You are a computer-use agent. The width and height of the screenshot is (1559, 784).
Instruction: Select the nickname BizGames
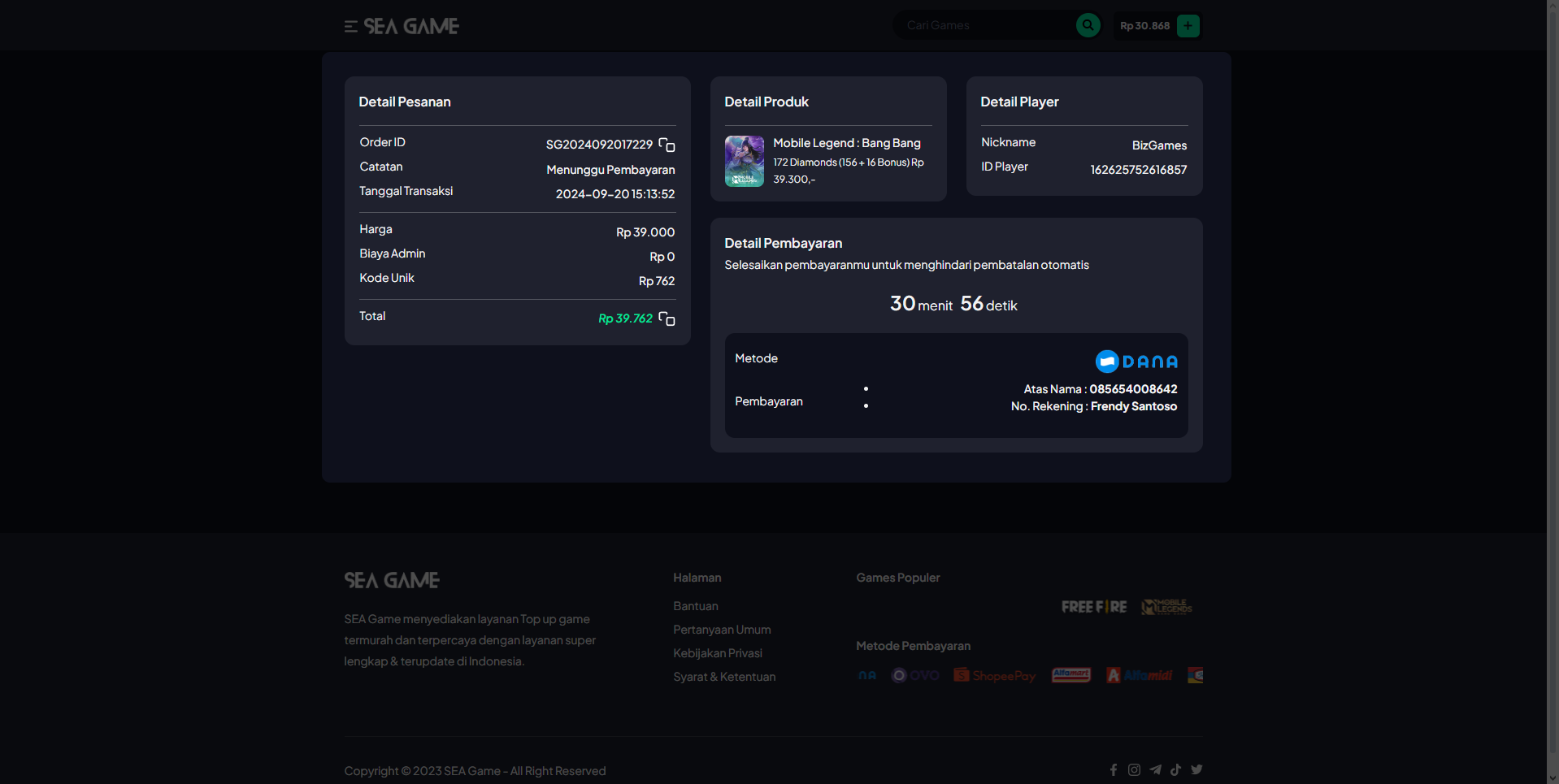(1159, 145)
